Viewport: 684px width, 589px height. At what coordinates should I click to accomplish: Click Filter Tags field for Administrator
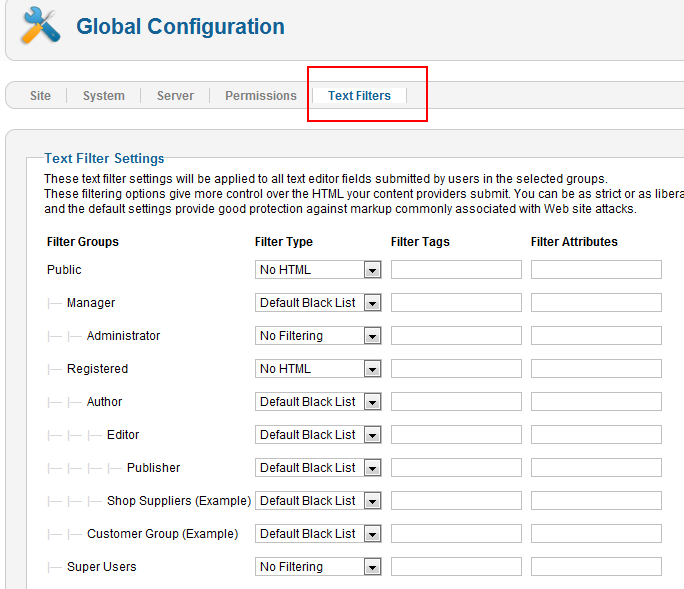tap(456, 336)
